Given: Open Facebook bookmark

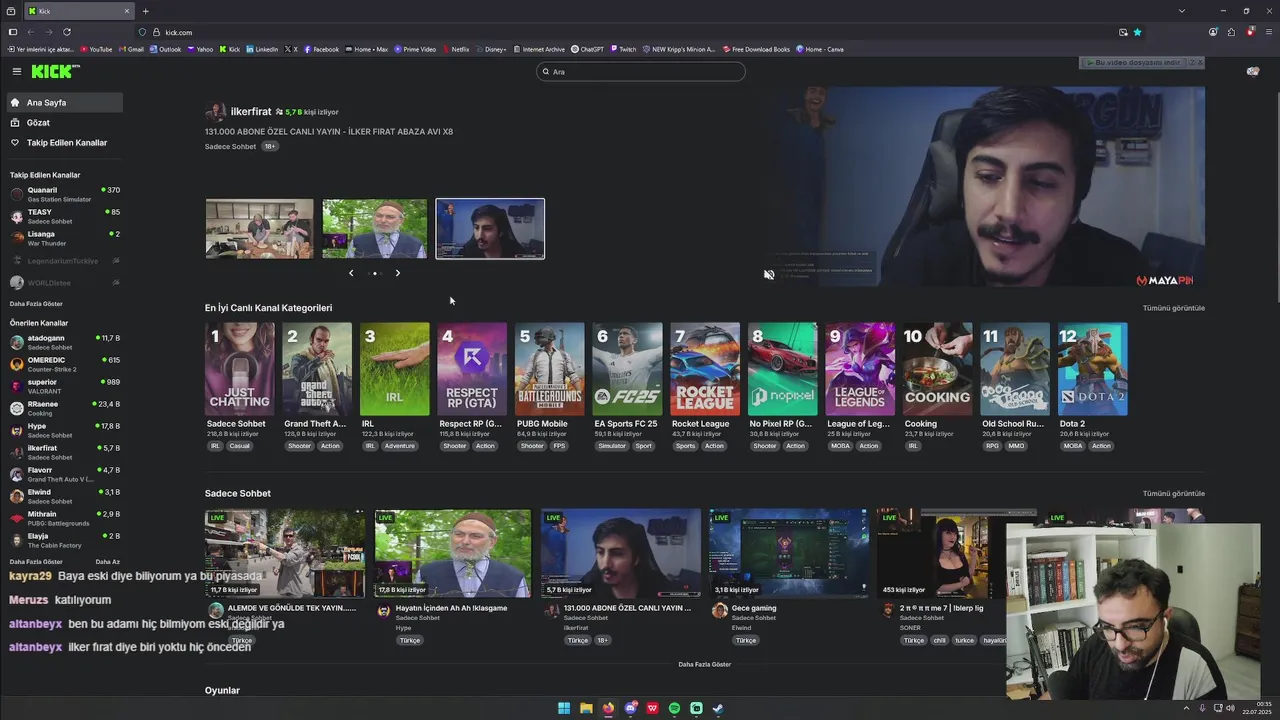Looking at the screenshot, I should (x=321, y=49).
